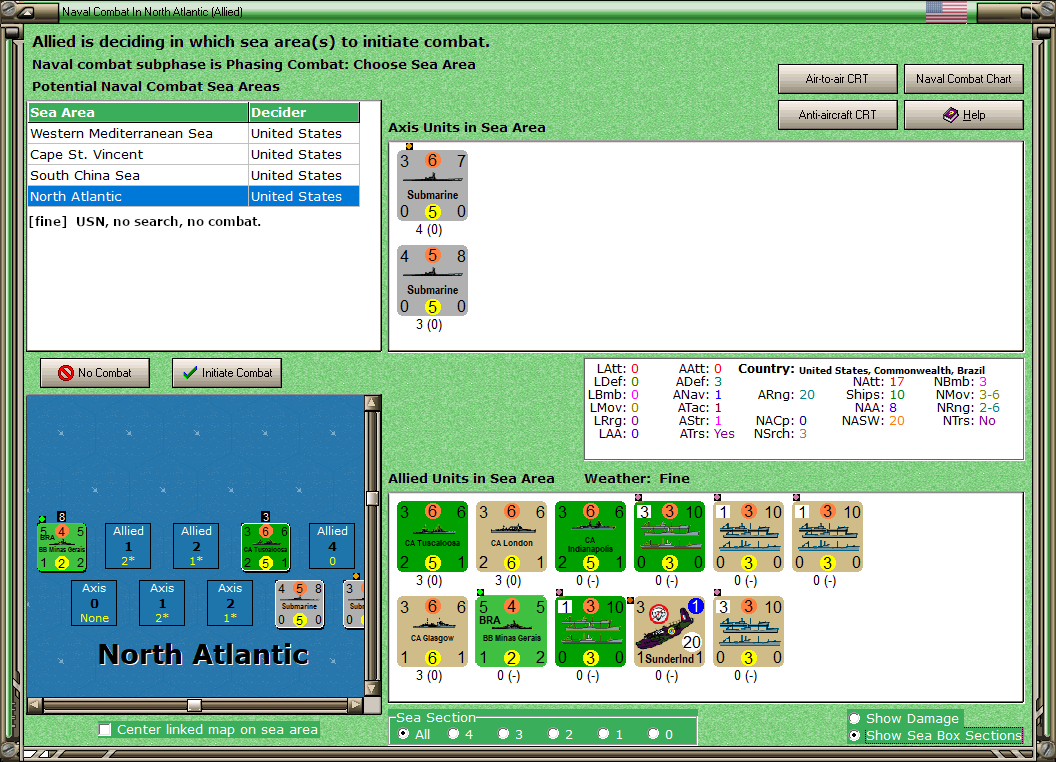
Task: Click the CA Glasgow cruiser counter
Action: point(432,631)
